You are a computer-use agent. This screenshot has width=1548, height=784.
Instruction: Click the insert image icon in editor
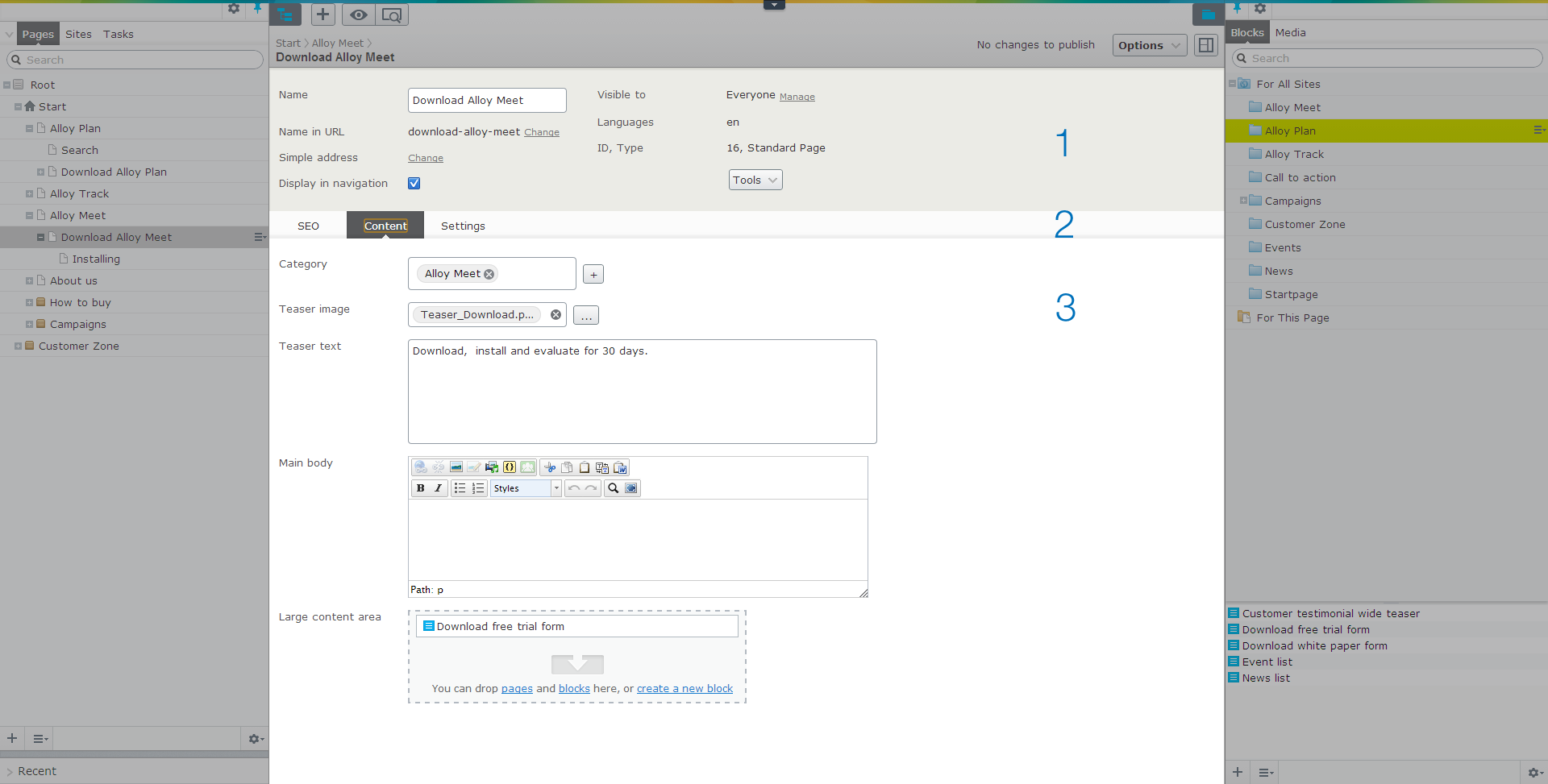click(456, 467)
